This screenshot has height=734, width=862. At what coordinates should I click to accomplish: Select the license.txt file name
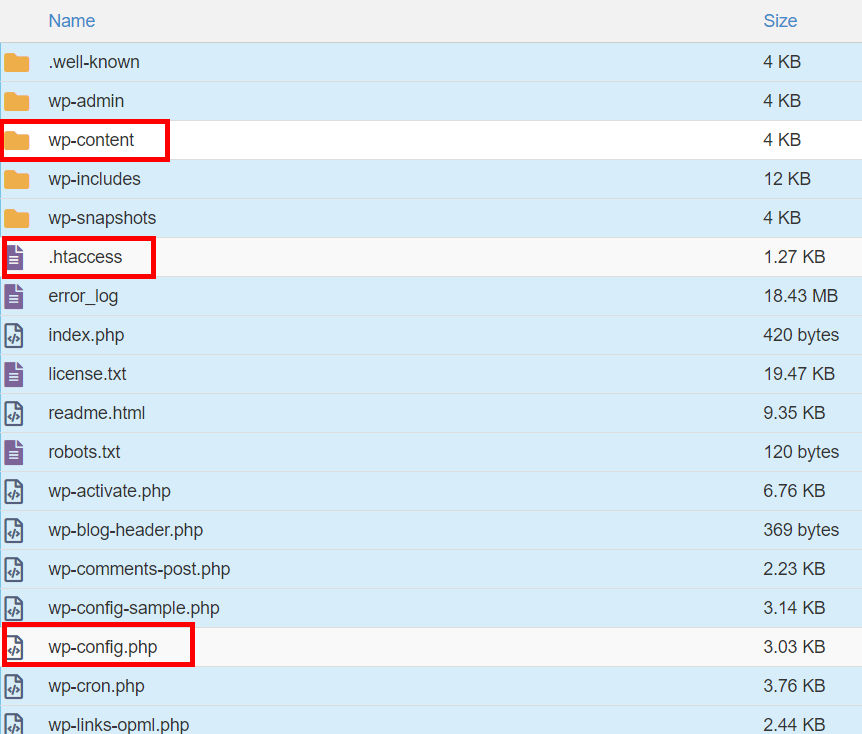[x=87, y=374]
